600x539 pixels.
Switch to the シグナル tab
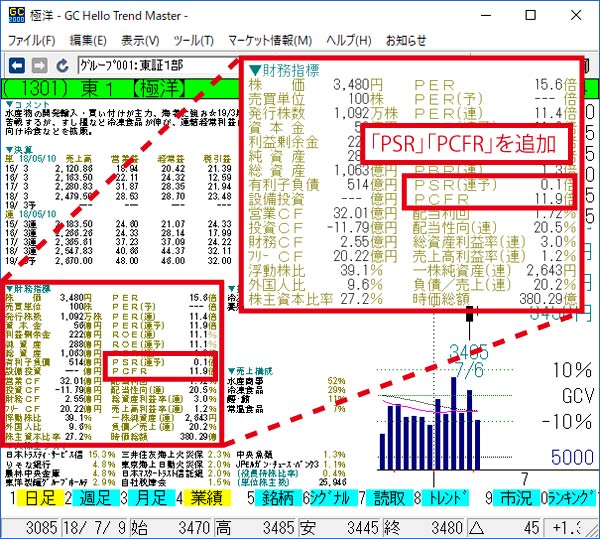tap(334, 498)
